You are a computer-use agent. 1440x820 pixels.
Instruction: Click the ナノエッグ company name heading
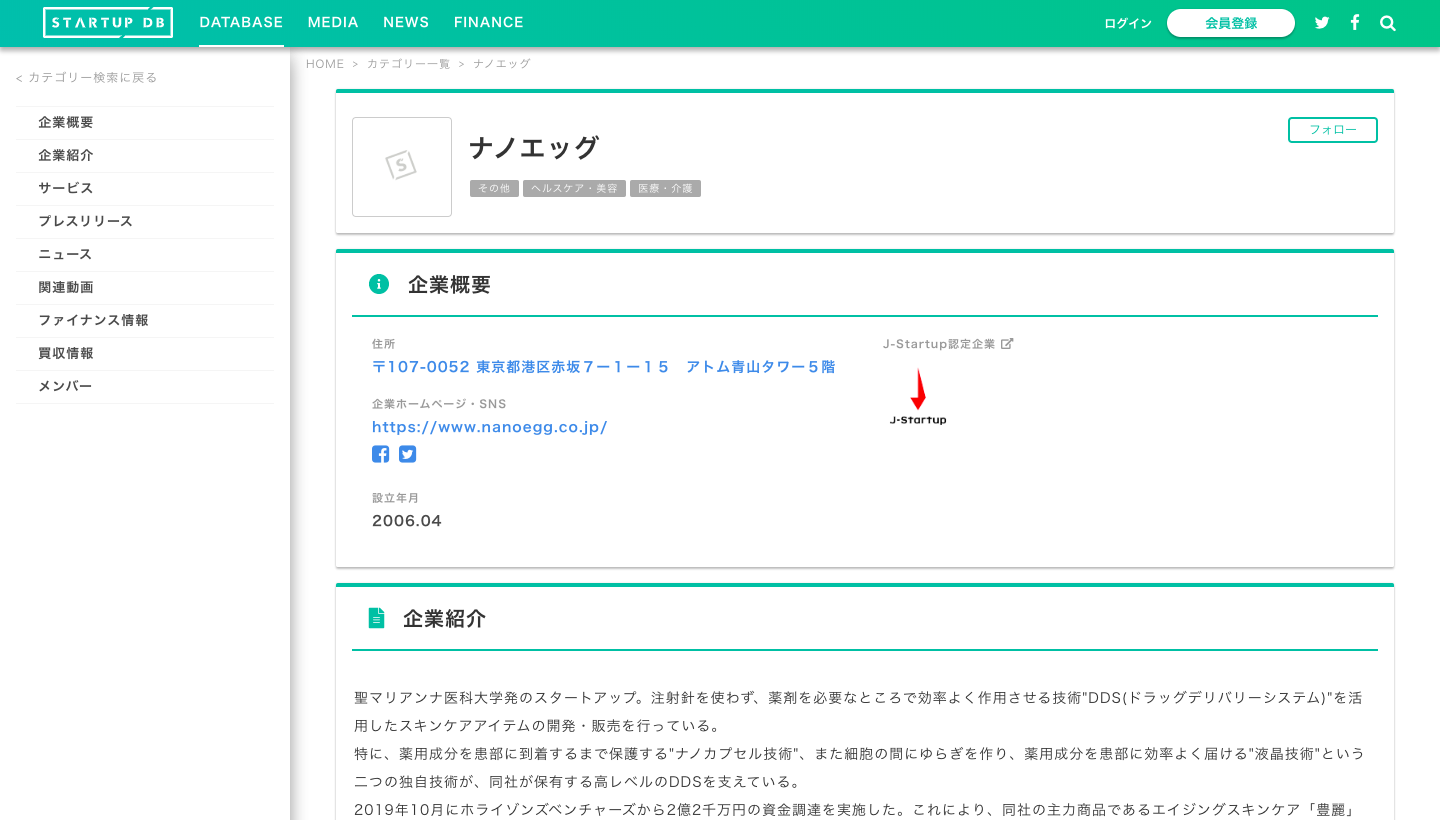[534, 148]
